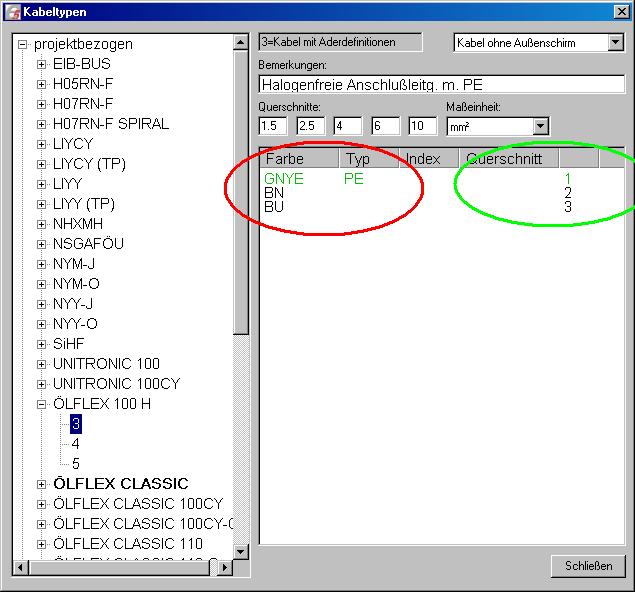
Task: Sort by the Index column header
Action: [428, 158]
